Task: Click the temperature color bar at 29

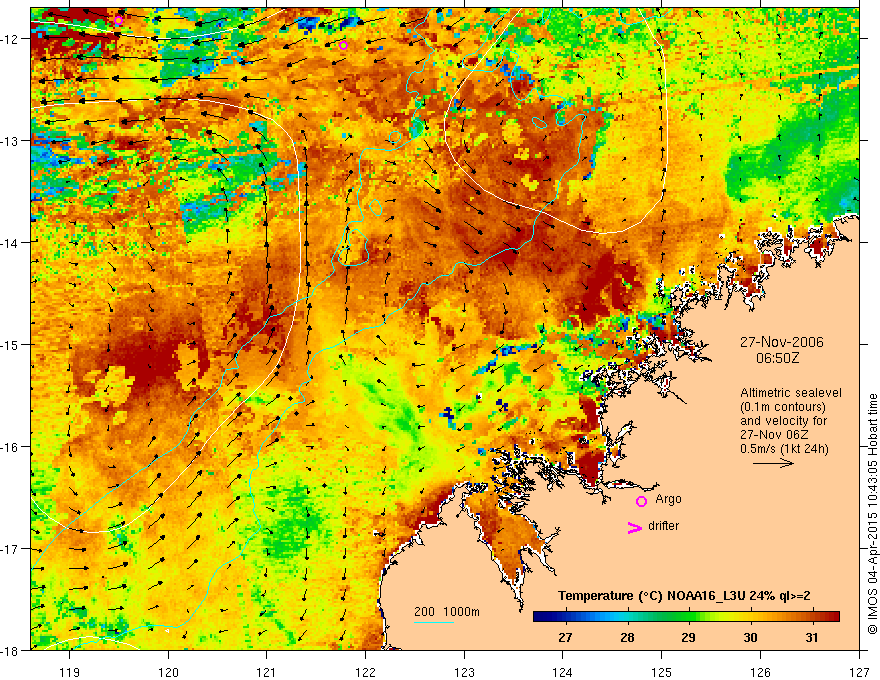Action: coord(689,617)
